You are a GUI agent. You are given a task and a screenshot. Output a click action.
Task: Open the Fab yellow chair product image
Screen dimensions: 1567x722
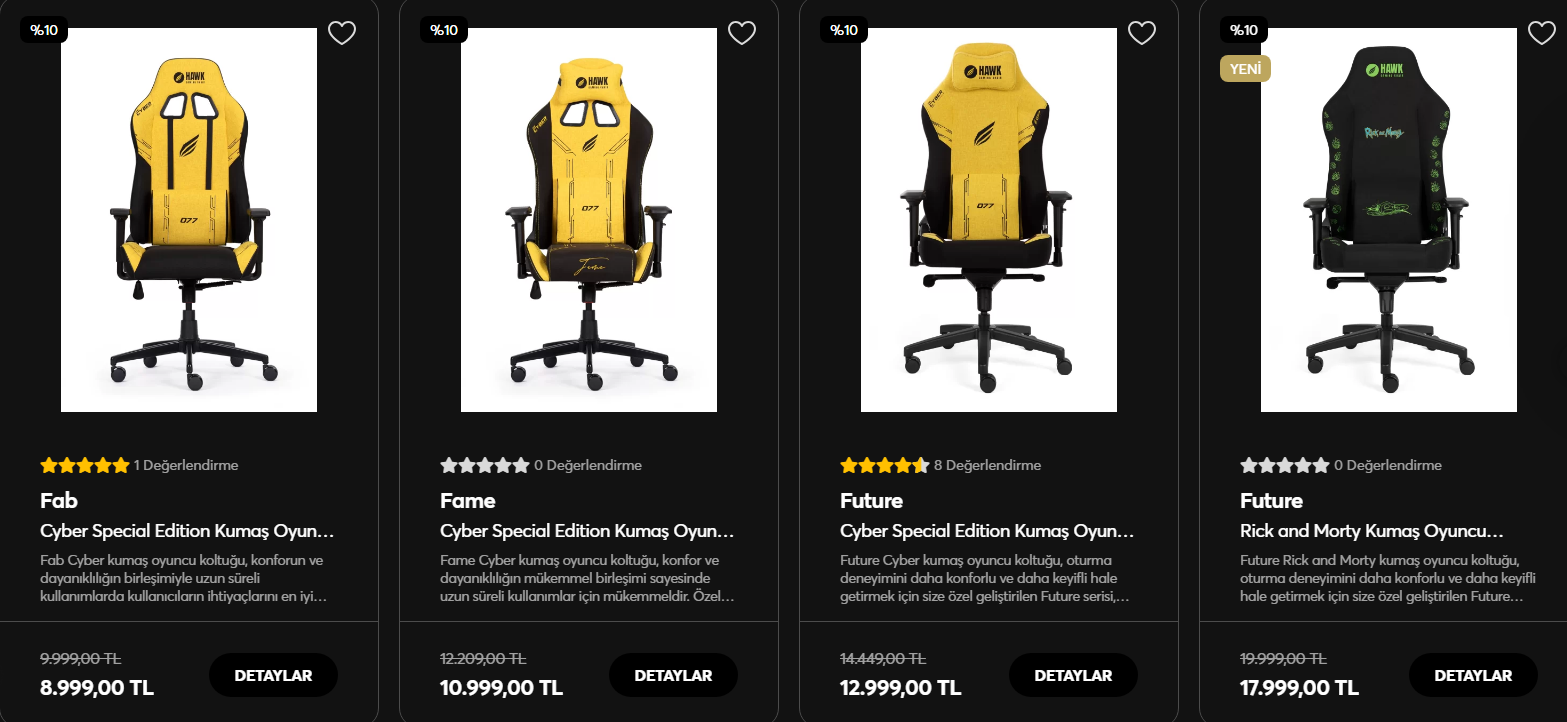(x=189, y=220)
